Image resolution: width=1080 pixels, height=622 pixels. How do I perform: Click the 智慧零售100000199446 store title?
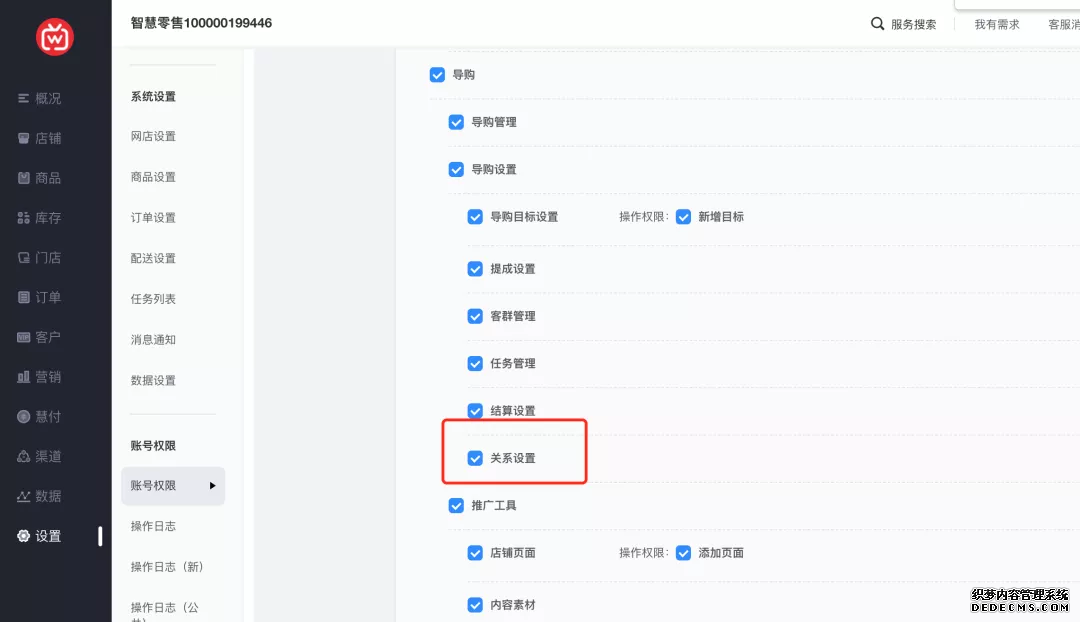(x=201, y=23)
